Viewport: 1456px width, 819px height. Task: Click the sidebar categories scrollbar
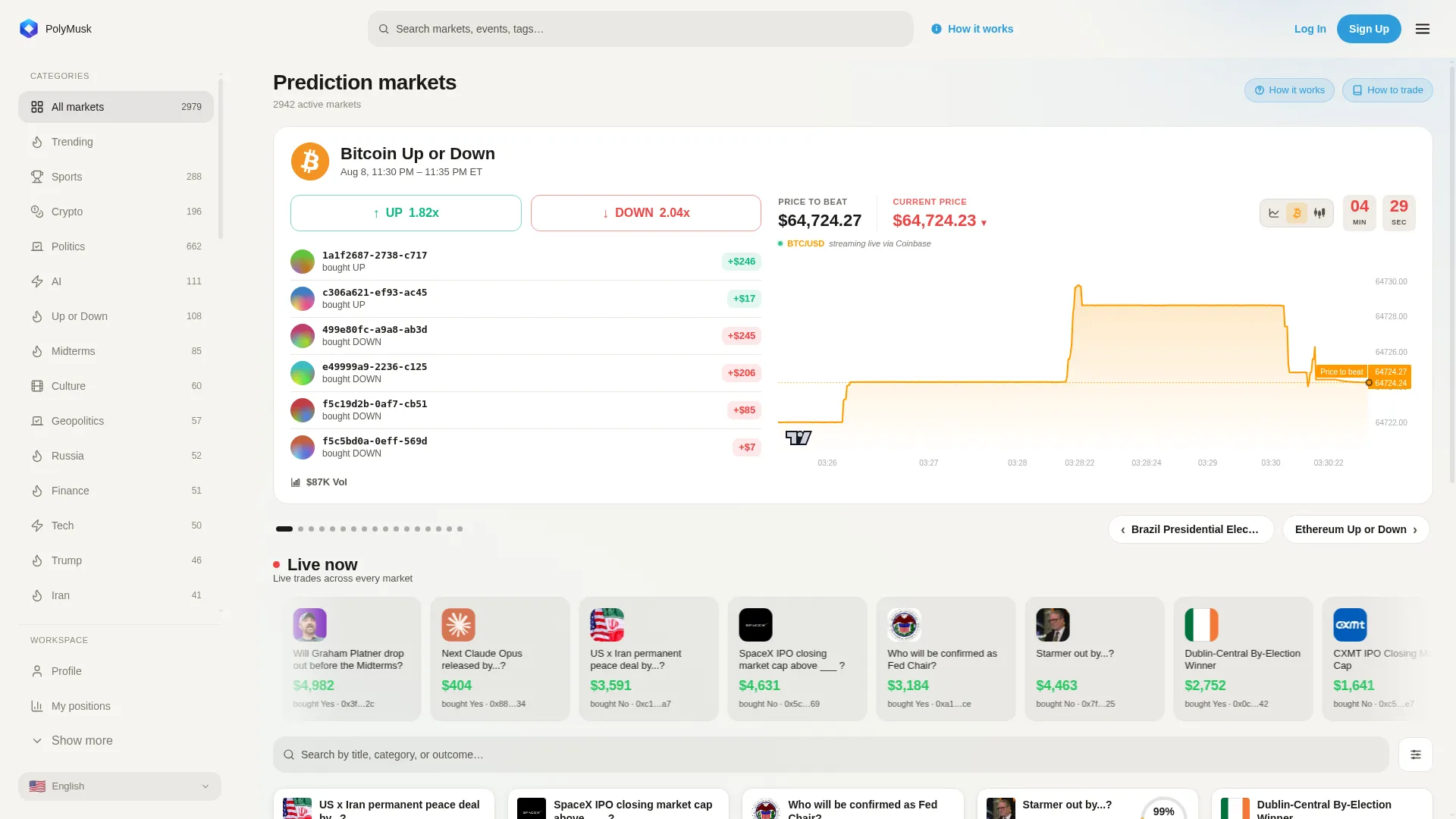coord(221,159)
